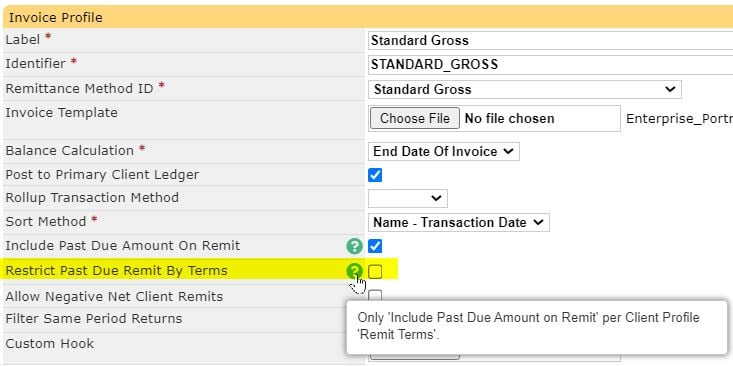This screenshot has height=366, width=733.
Task: Click help icon beside Restrict Past Due Remit
Action: (x=354, y=271)
